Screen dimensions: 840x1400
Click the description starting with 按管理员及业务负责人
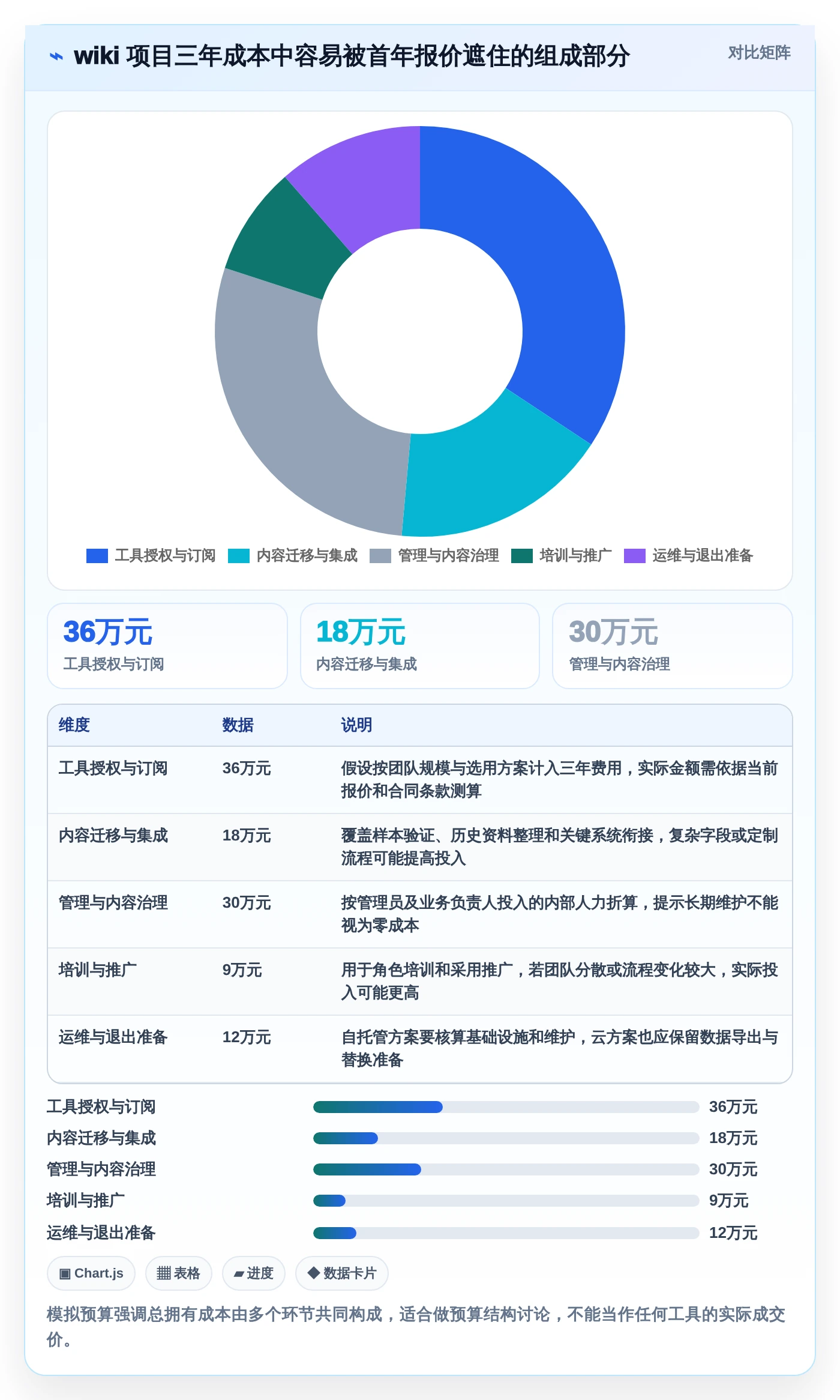coord(560,914)
